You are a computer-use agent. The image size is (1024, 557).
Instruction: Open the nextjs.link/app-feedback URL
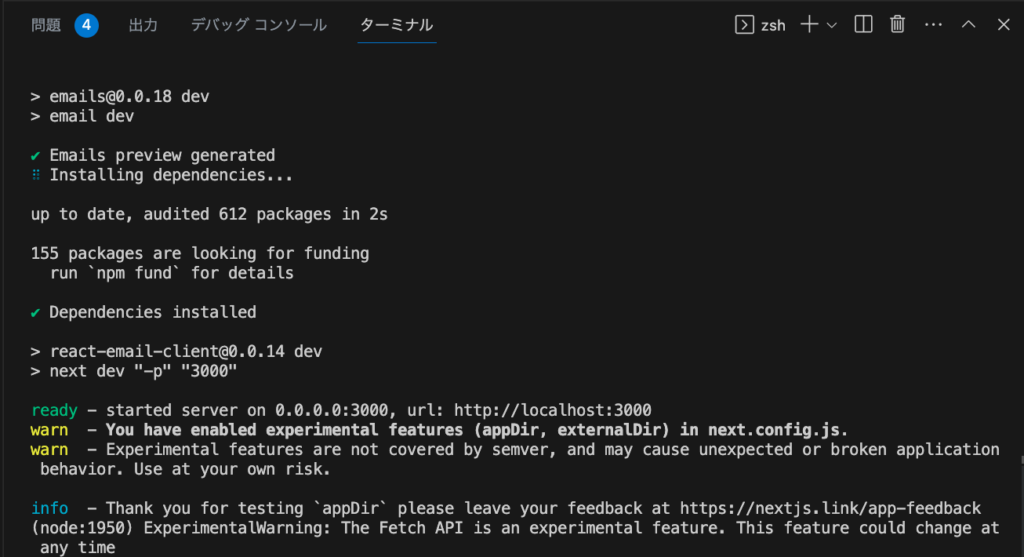(x=830, y=508)
